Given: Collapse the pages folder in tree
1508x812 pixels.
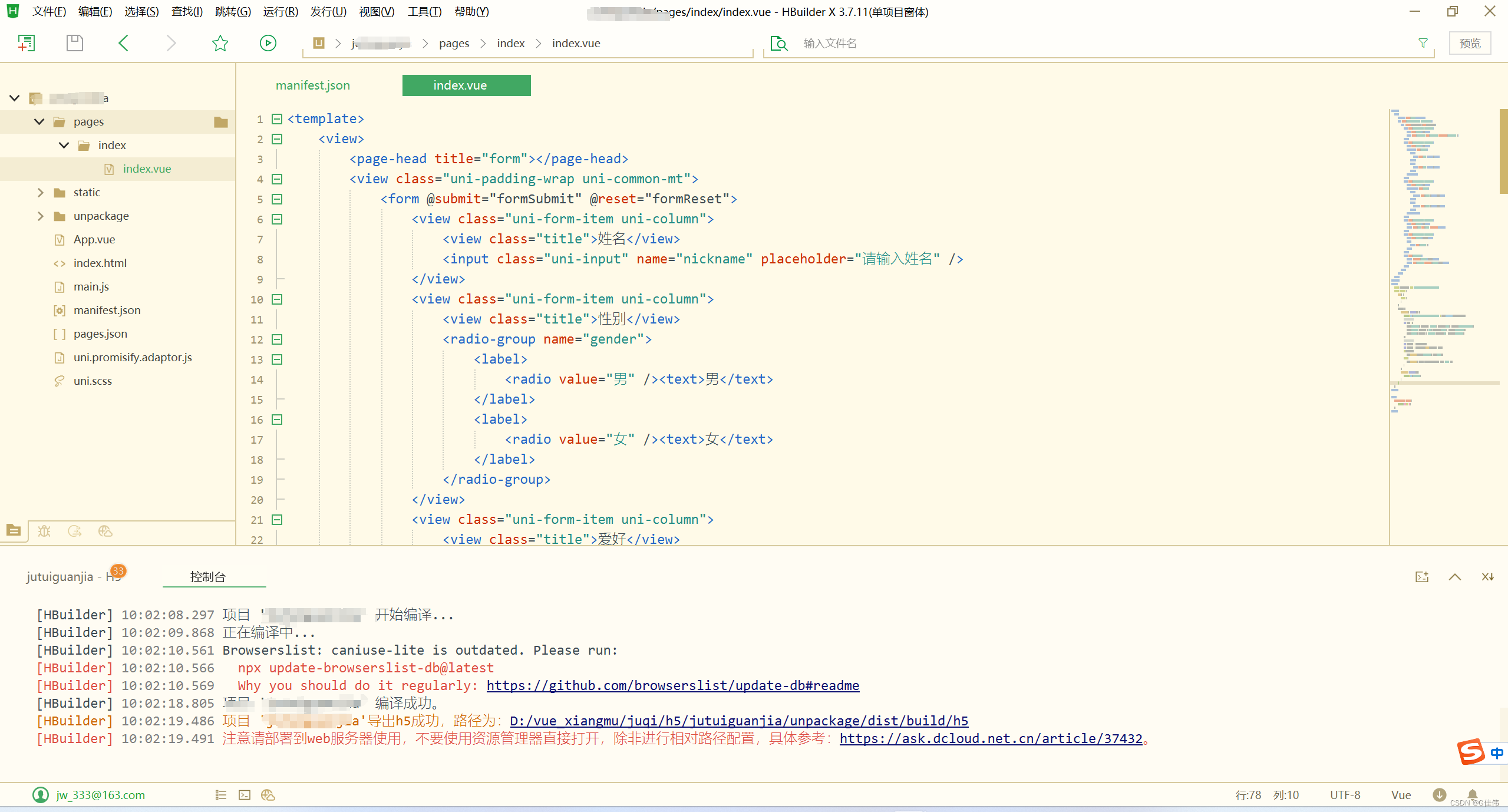Looking at the screenshot, I should [x=39, y=121].
